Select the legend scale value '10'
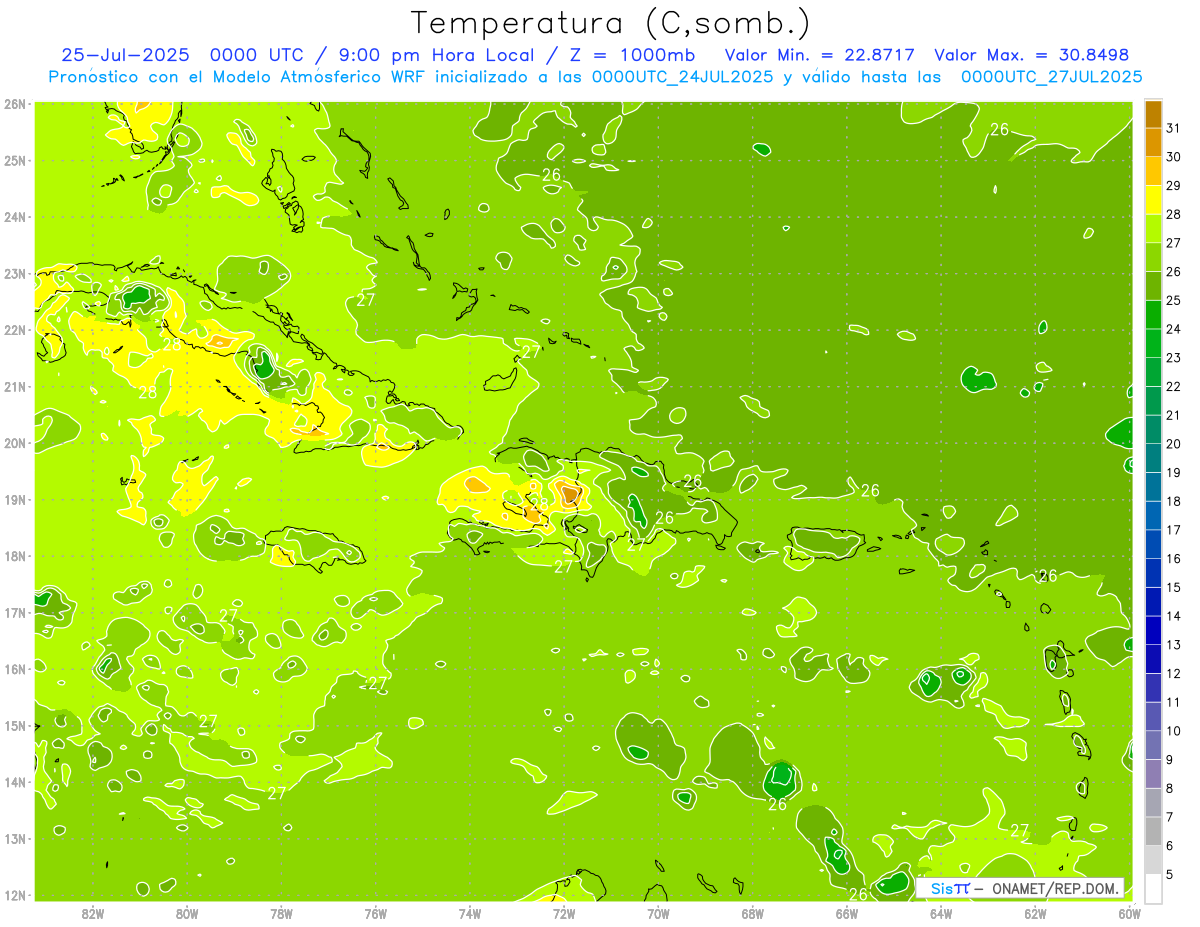The width and height of the screenshot is (1200, 927). click(1174, 731)
